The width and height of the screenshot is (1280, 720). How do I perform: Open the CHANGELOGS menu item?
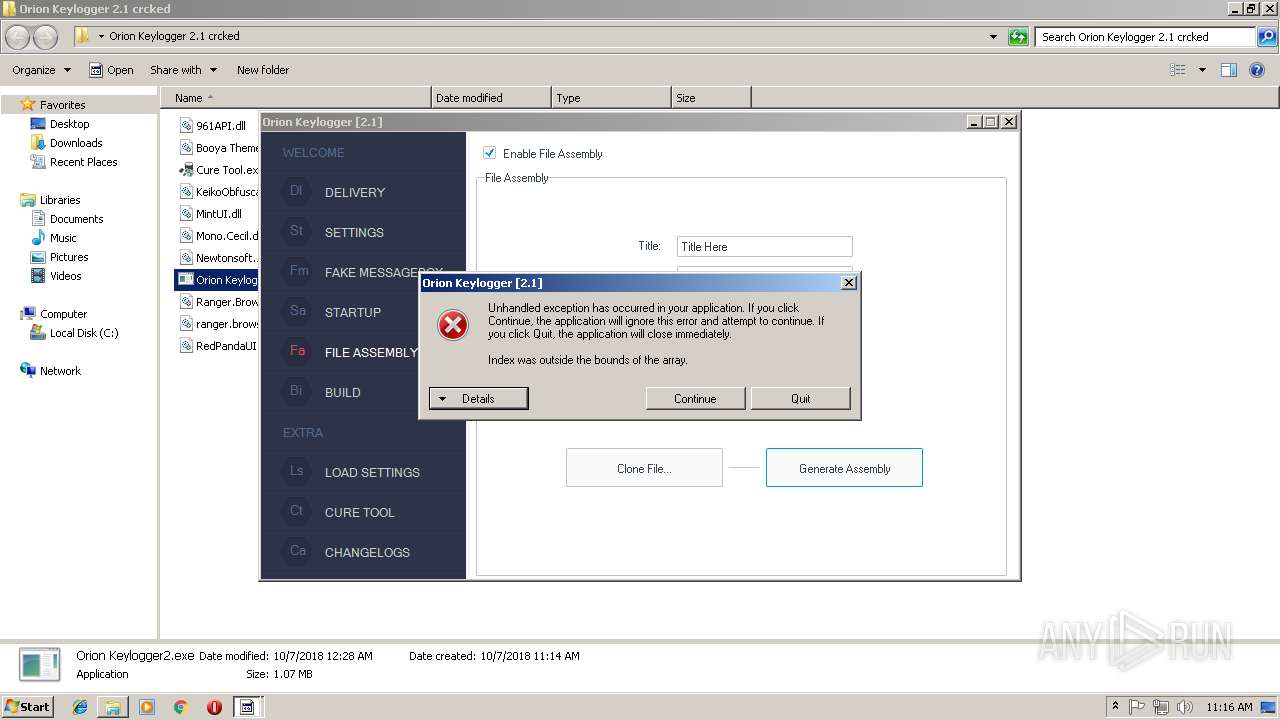[367, 552]
